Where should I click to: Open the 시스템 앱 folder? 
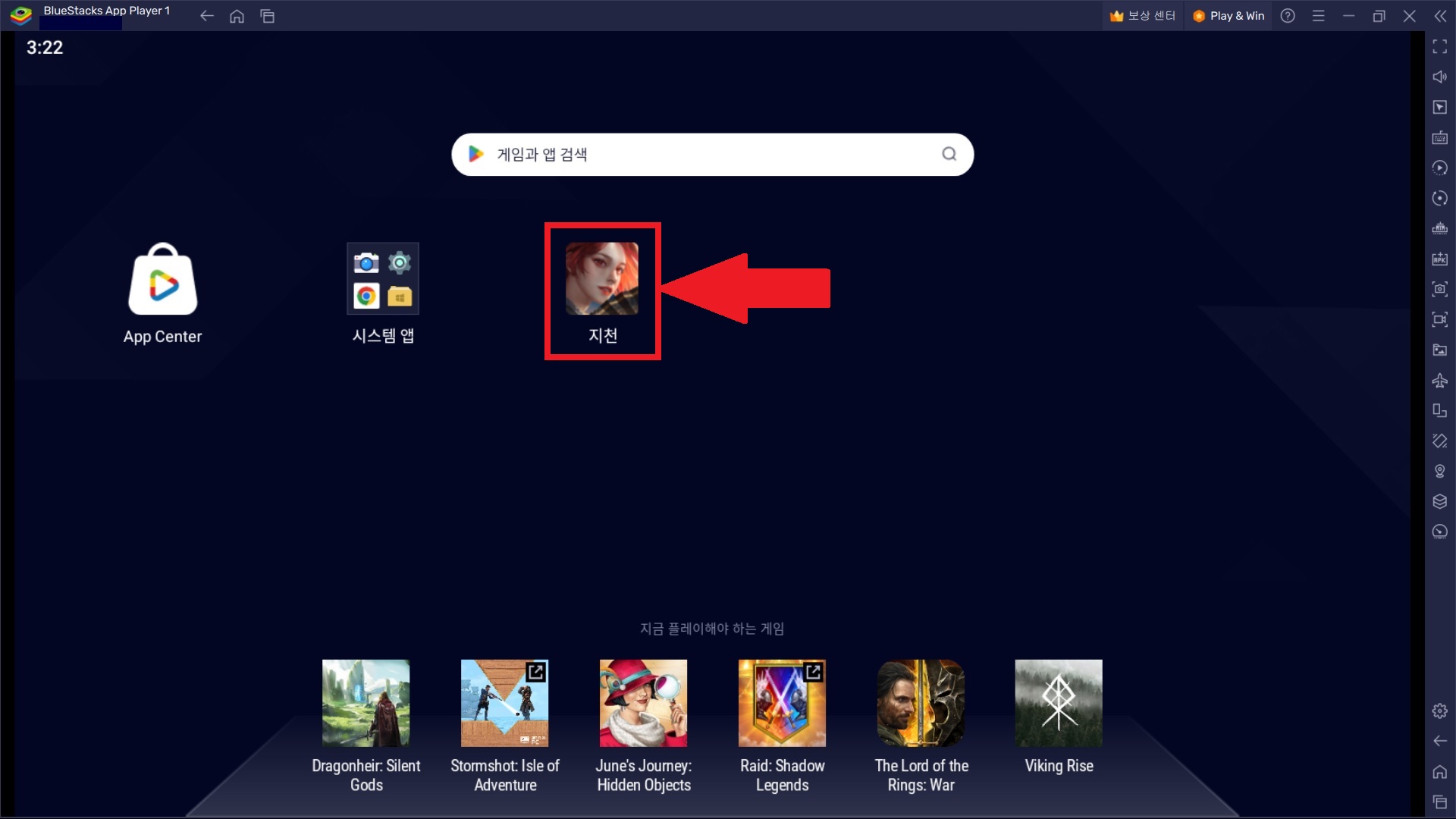coord(383,294)
